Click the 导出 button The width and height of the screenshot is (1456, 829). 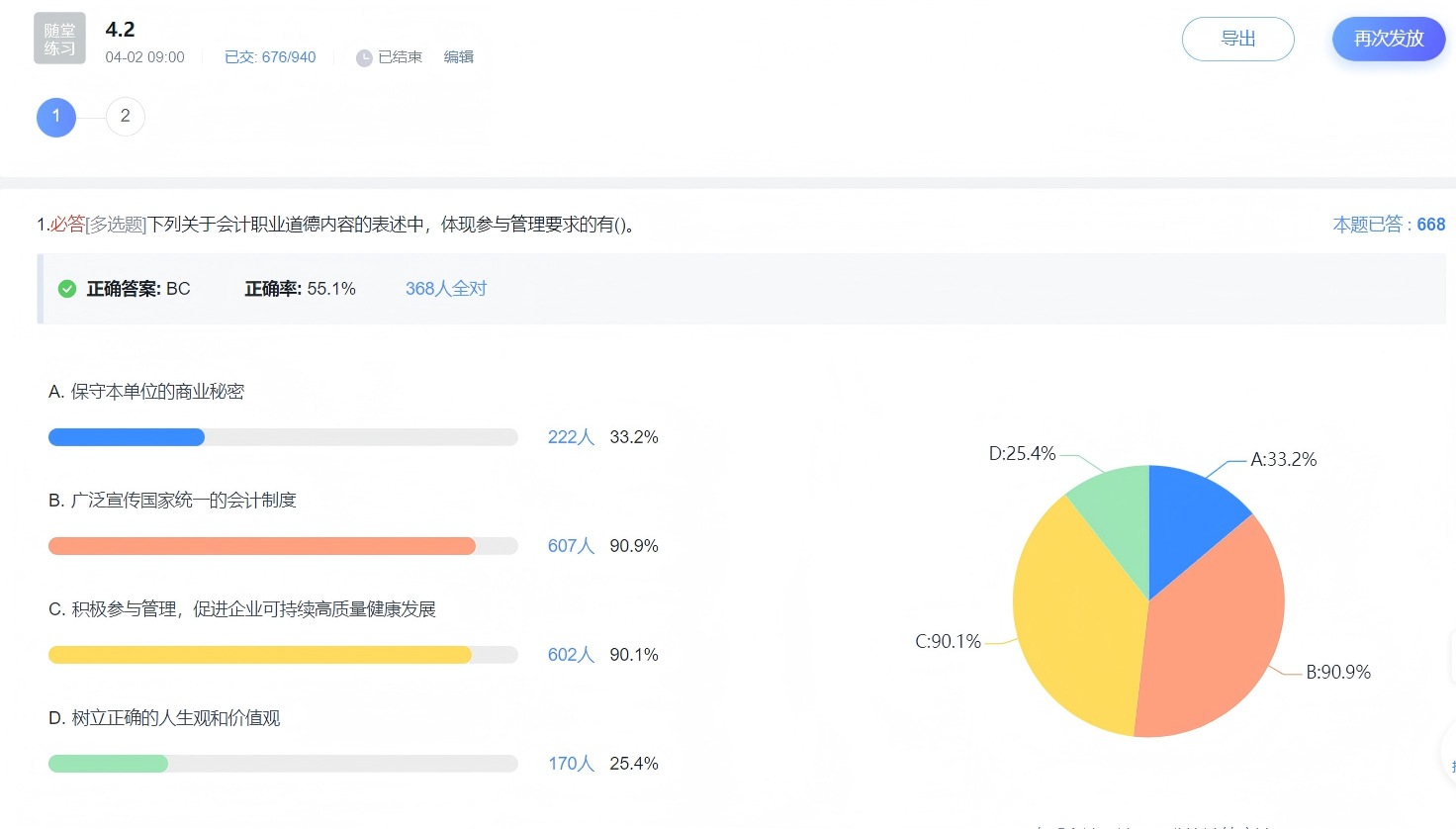pos(1237,39)
